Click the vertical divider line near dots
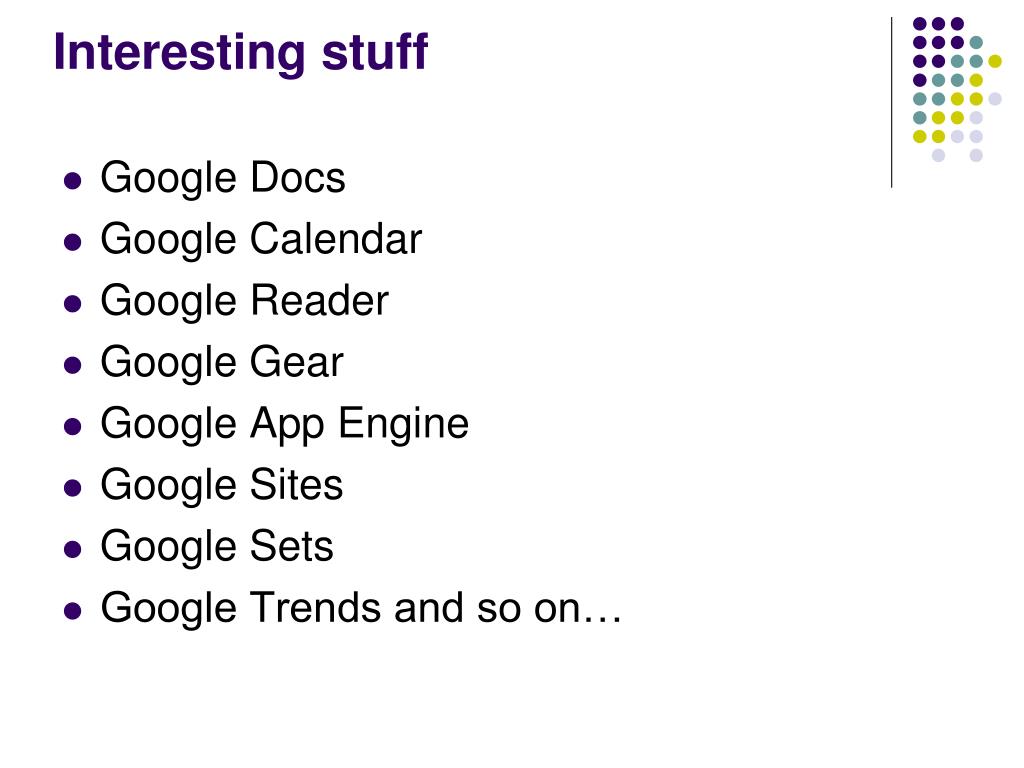Image resolution: width=1024 pixels, height=768 pixels. point(891,103)
